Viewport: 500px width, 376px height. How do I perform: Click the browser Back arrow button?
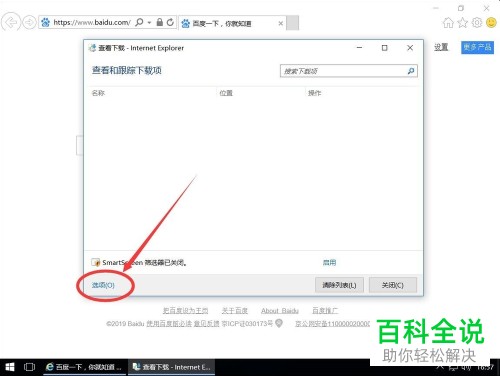[x=11, y=23]
